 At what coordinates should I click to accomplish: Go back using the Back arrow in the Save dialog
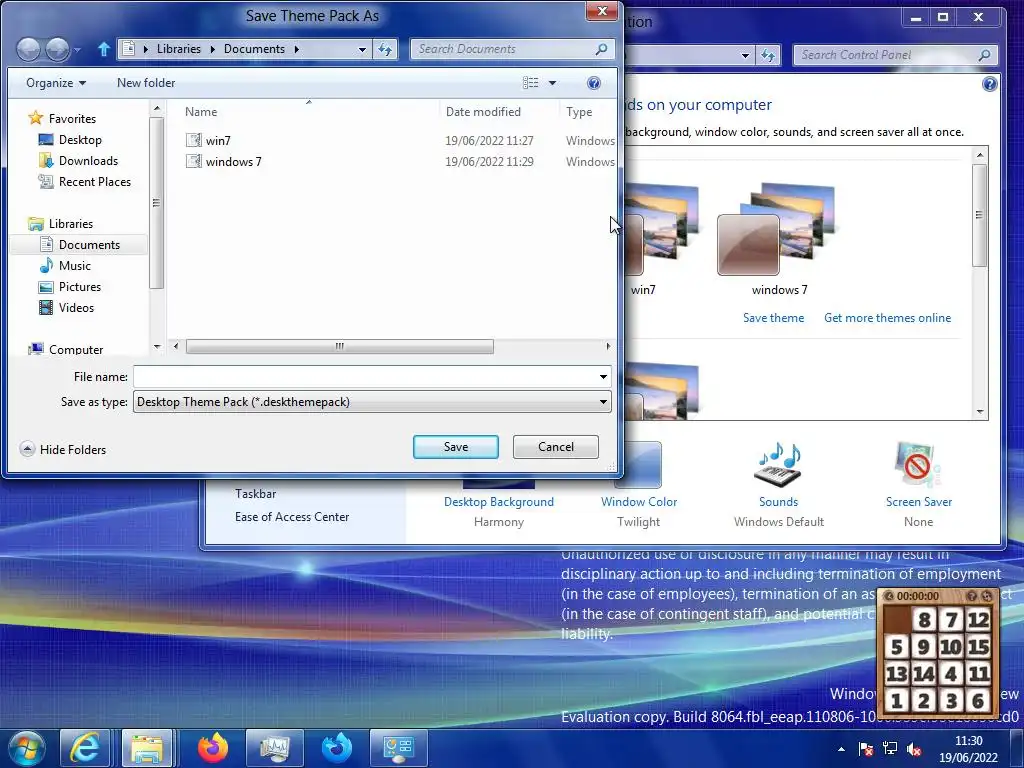pos(28,49)
